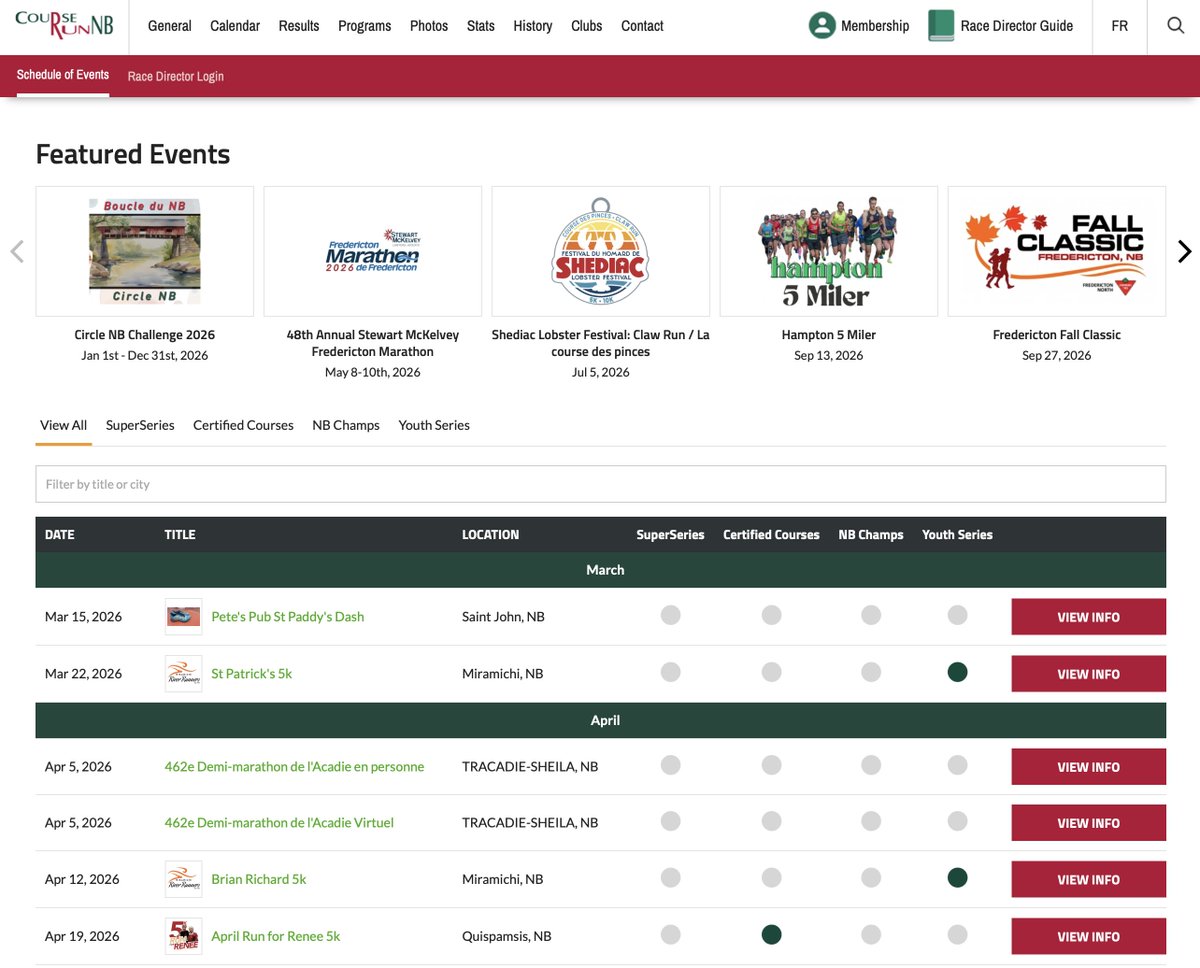Select the View All filter tab

click(x=63, y=425)
